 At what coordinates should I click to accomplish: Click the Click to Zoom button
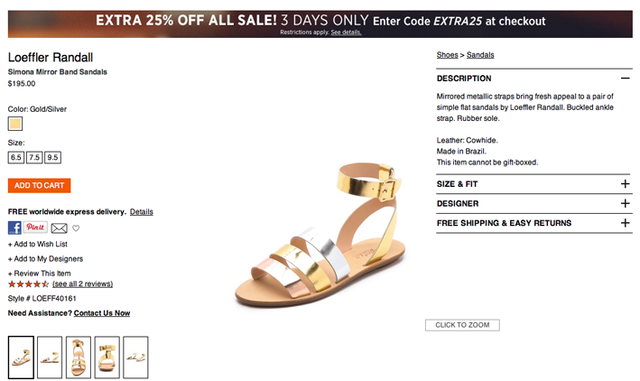tap(462, 325)
